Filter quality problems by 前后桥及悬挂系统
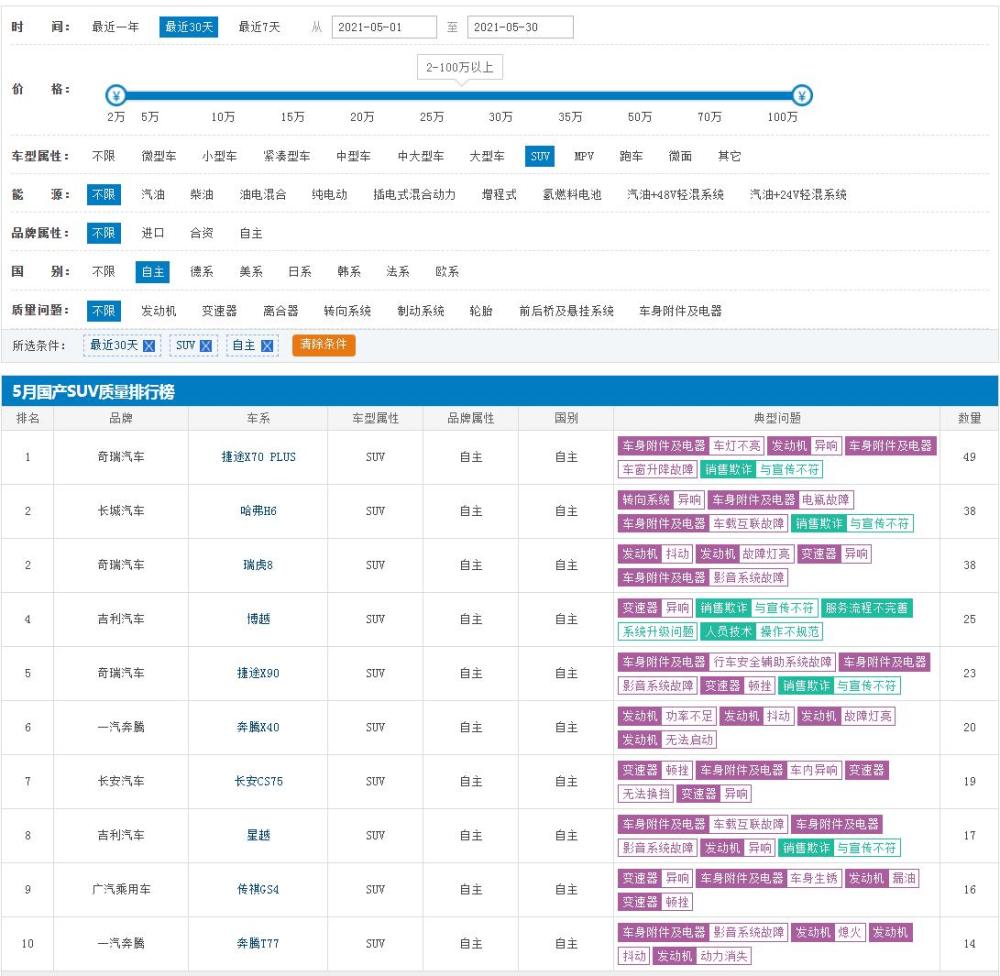This screenshot has width=1000, height=976. click(566, 311)
